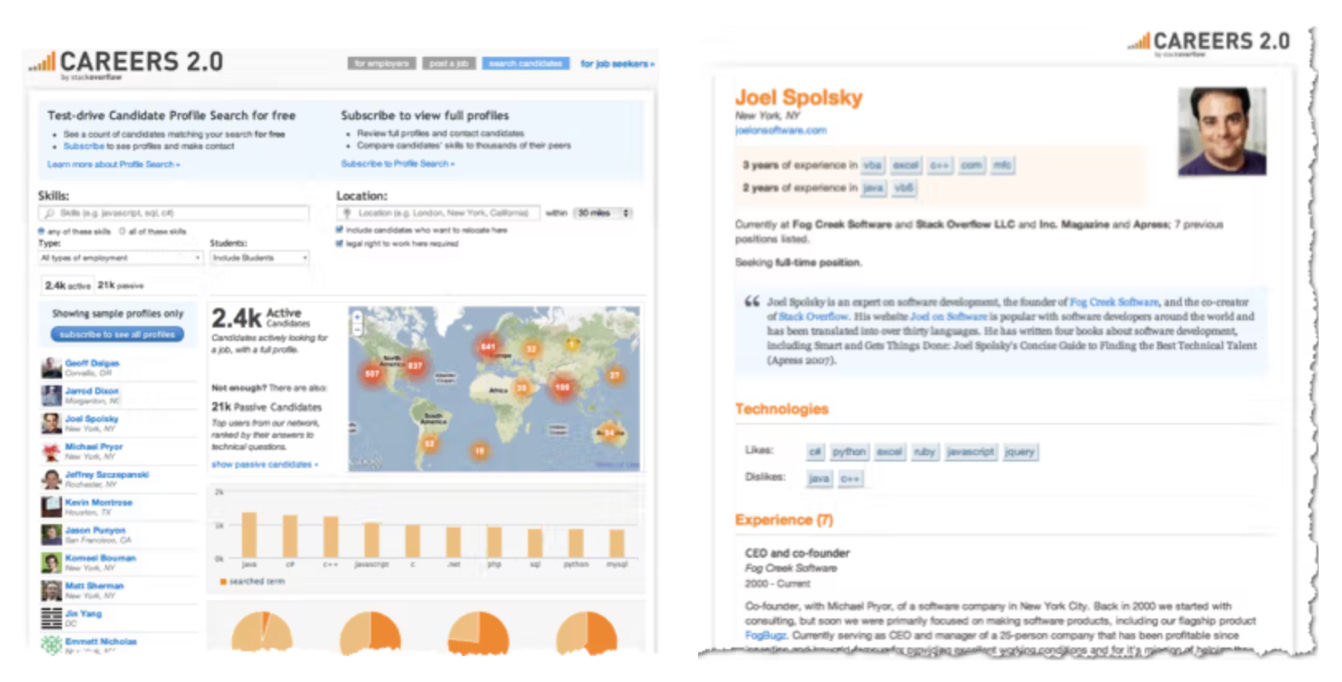Image resolution: width=1342 pixels, height=682 pixels.
Task: Click the 27 cluster marker over East Asia
Action: [x=615, y=375]
